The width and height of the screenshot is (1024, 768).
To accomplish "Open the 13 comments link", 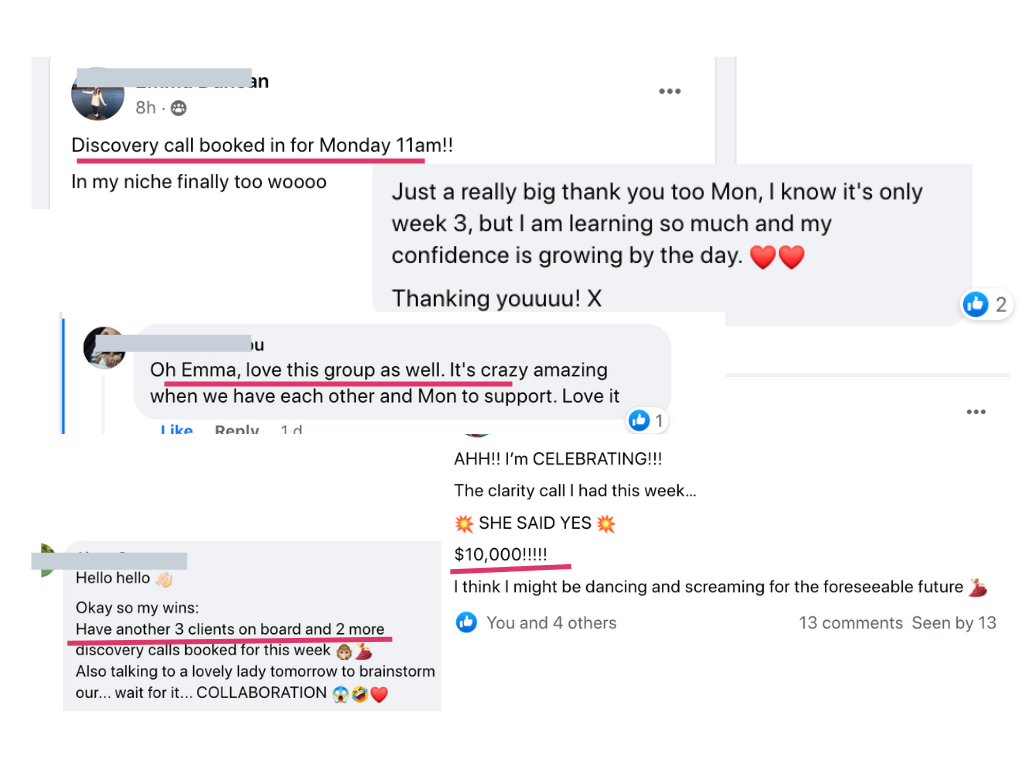I will tap(850, 623).
